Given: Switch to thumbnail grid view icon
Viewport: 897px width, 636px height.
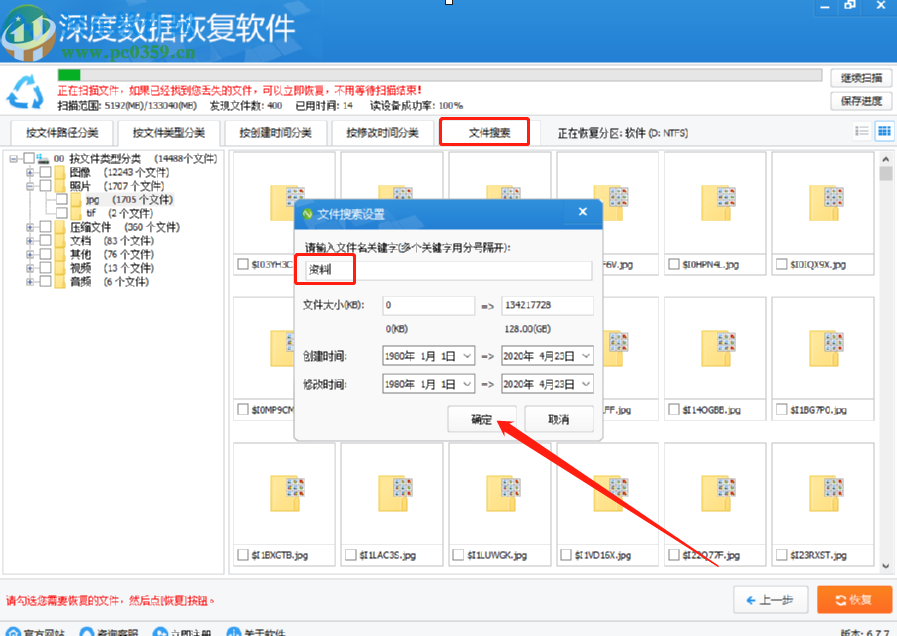Looking at the screenshot, I should coord(884,131).
